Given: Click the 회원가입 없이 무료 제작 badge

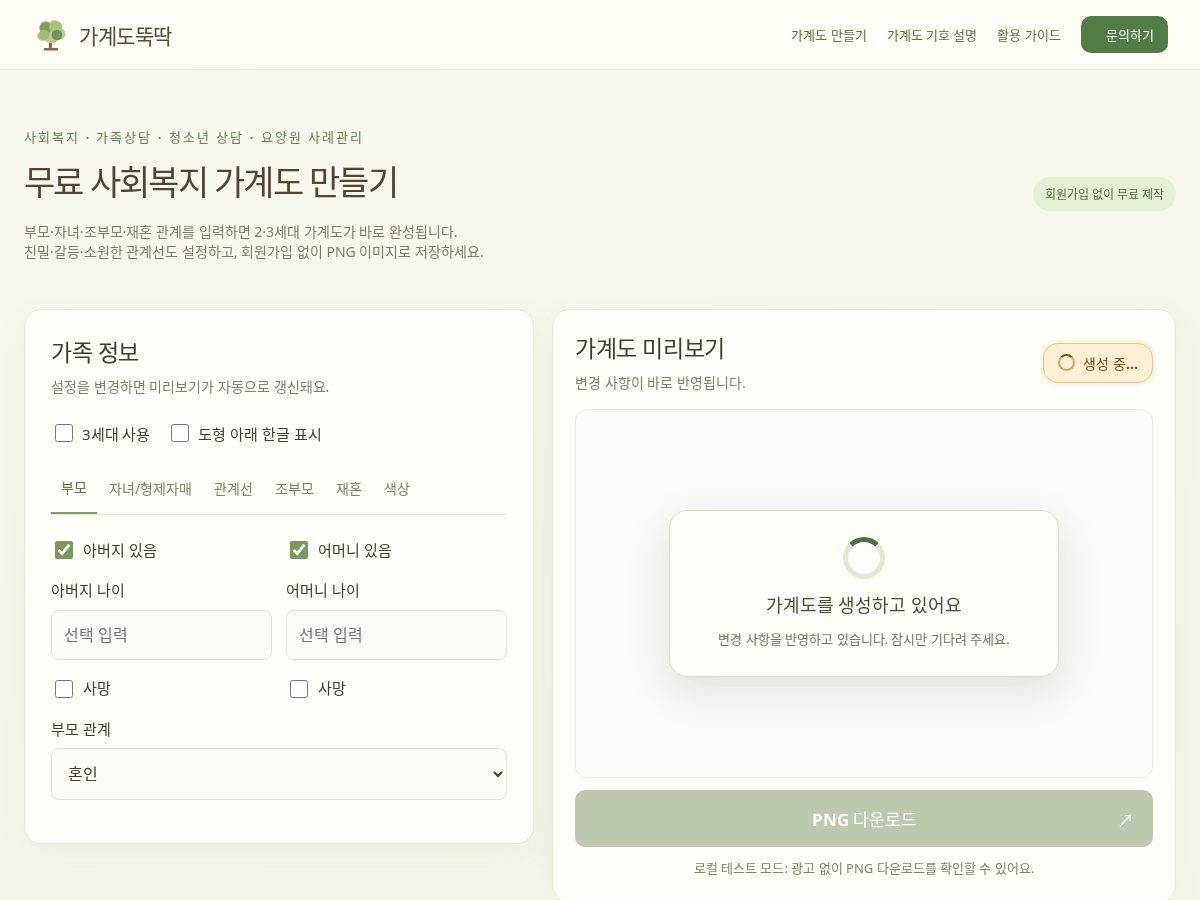Looking at the screenshot, I should coord(1104,194).
